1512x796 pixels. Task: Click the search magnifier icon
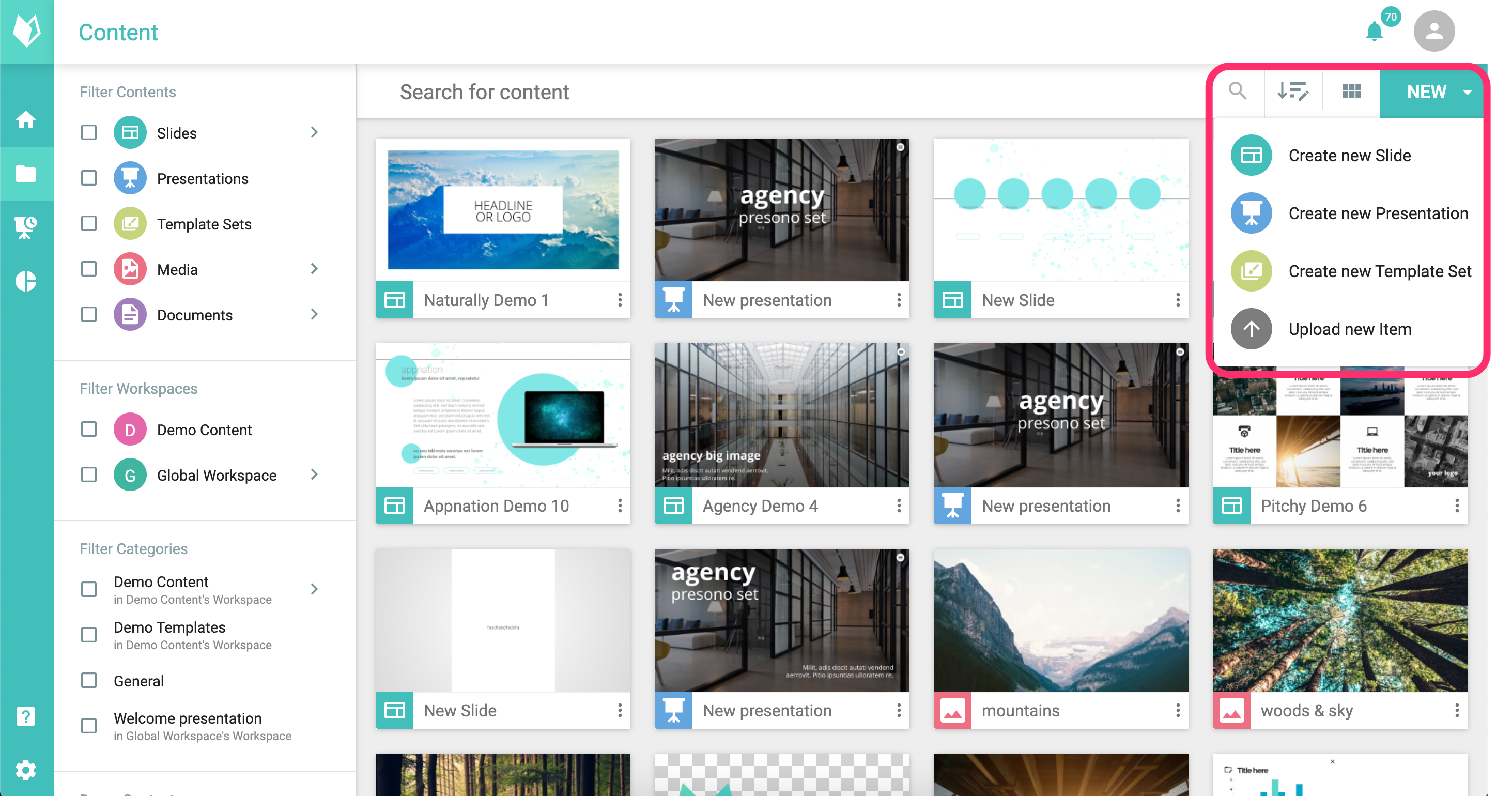(x=1237, y=91)
